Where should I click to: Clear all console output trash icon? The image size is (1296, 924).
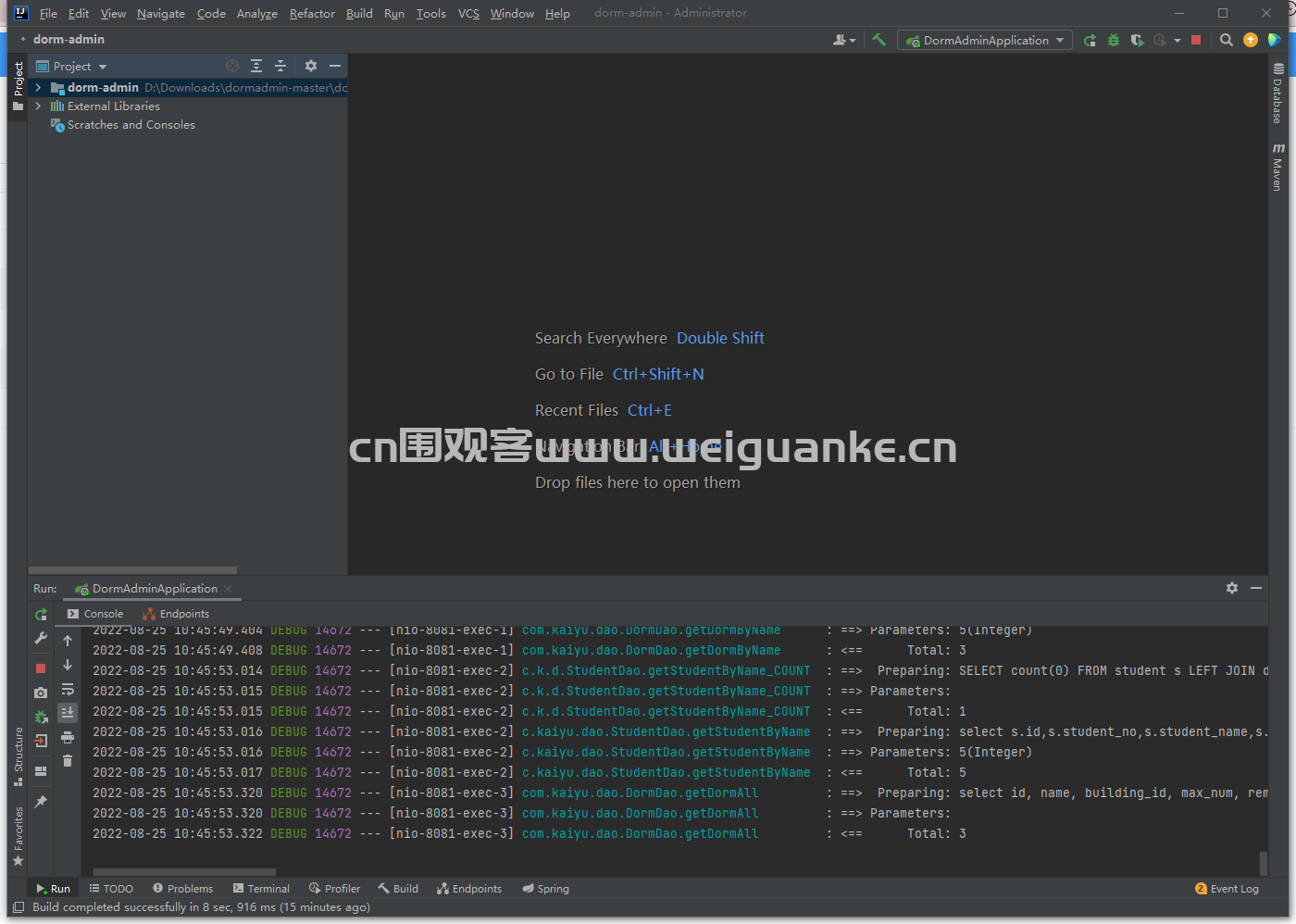[x=68, y=761]
